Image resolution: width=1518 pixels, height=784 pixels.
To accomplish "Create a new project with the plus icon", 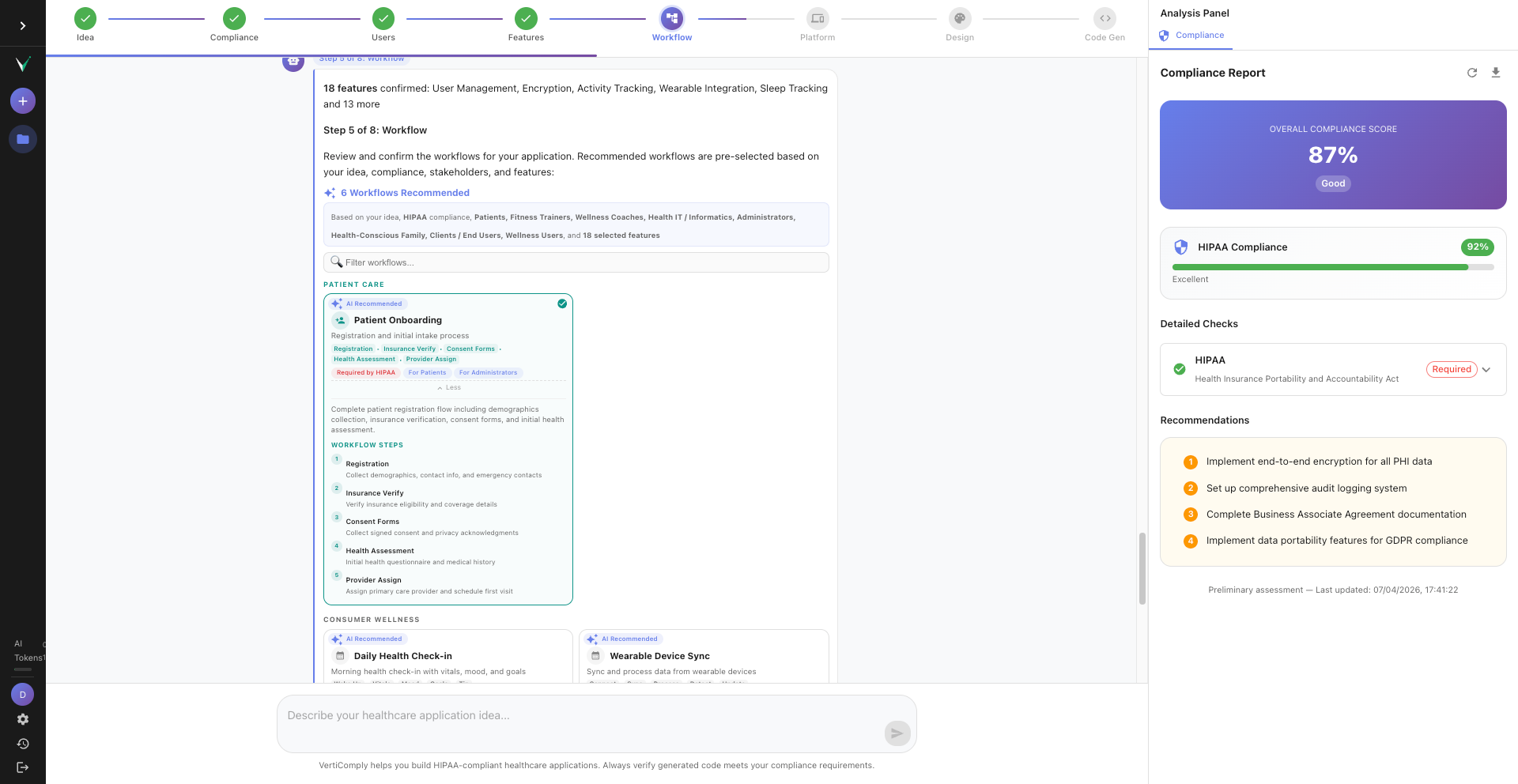I will pos(22,100).
